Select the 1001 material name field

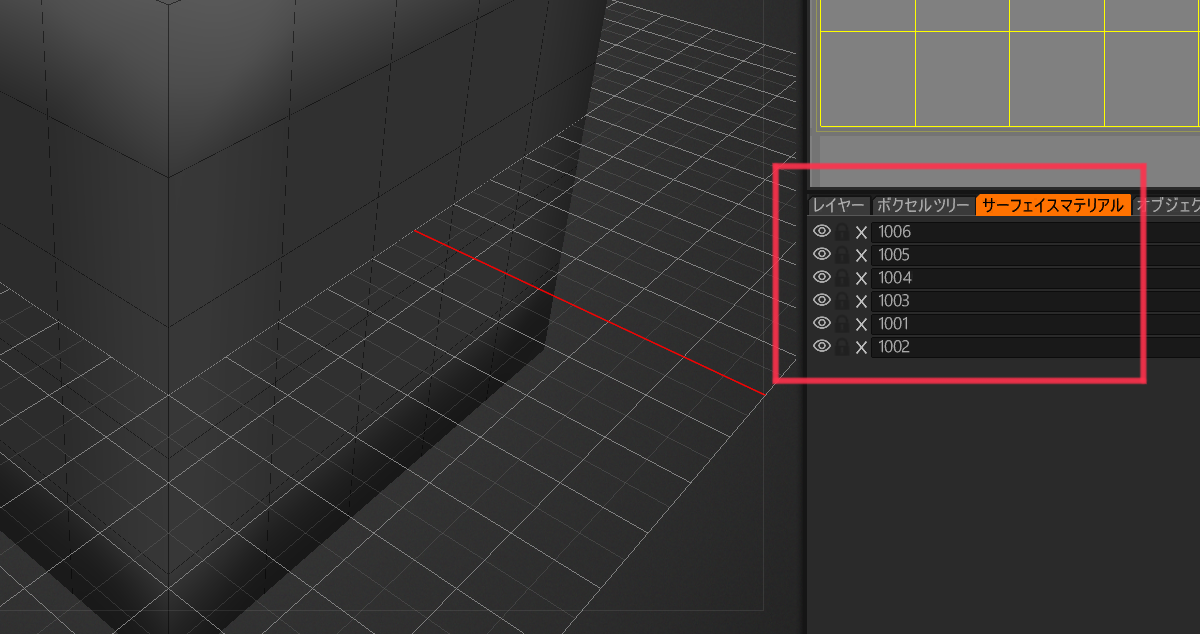click(x=1035, y=324)
